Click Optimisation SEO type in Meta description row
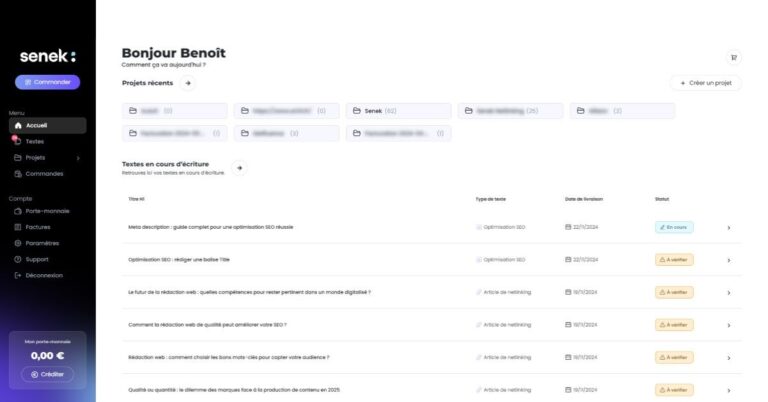 501,227
